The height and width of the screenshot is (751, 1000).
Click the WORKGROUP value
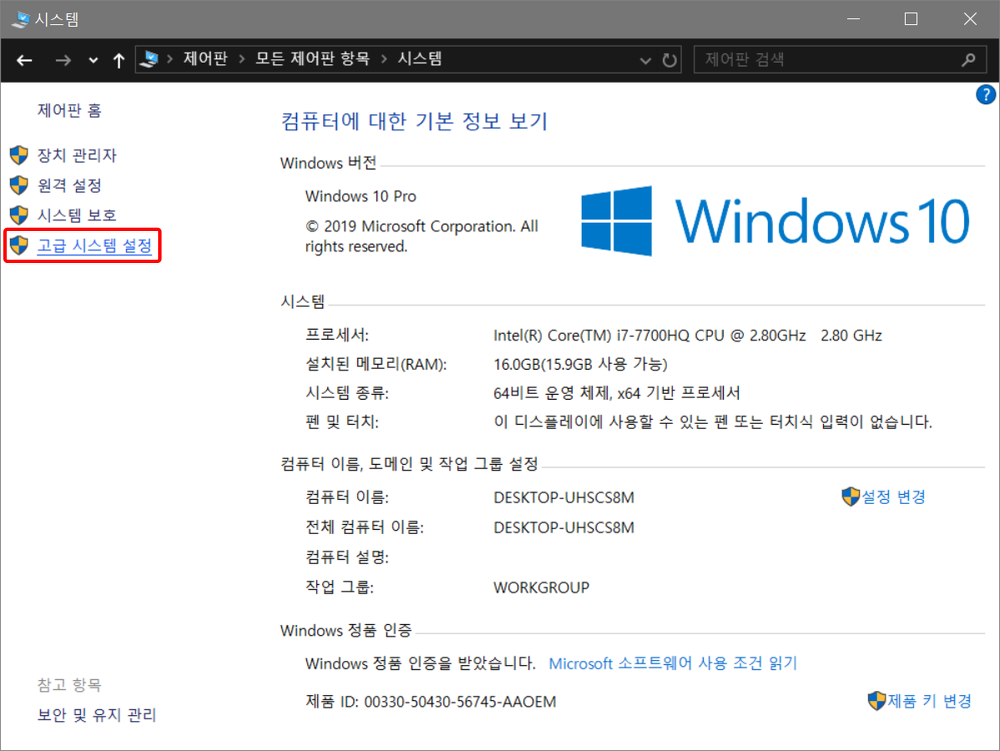pyautogui.click(x=541, y=587)
